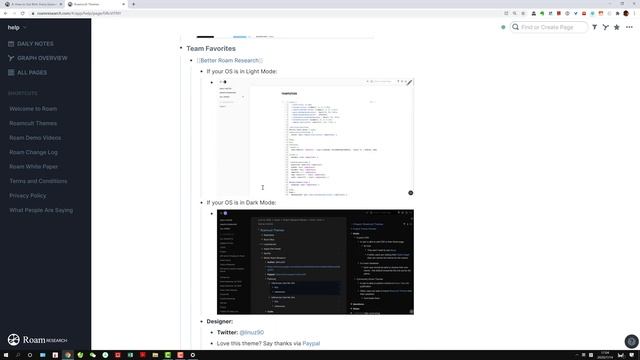640x360 pixels.
Task: Click the green extension icon in the toolbar
Action: click(542, 13)
